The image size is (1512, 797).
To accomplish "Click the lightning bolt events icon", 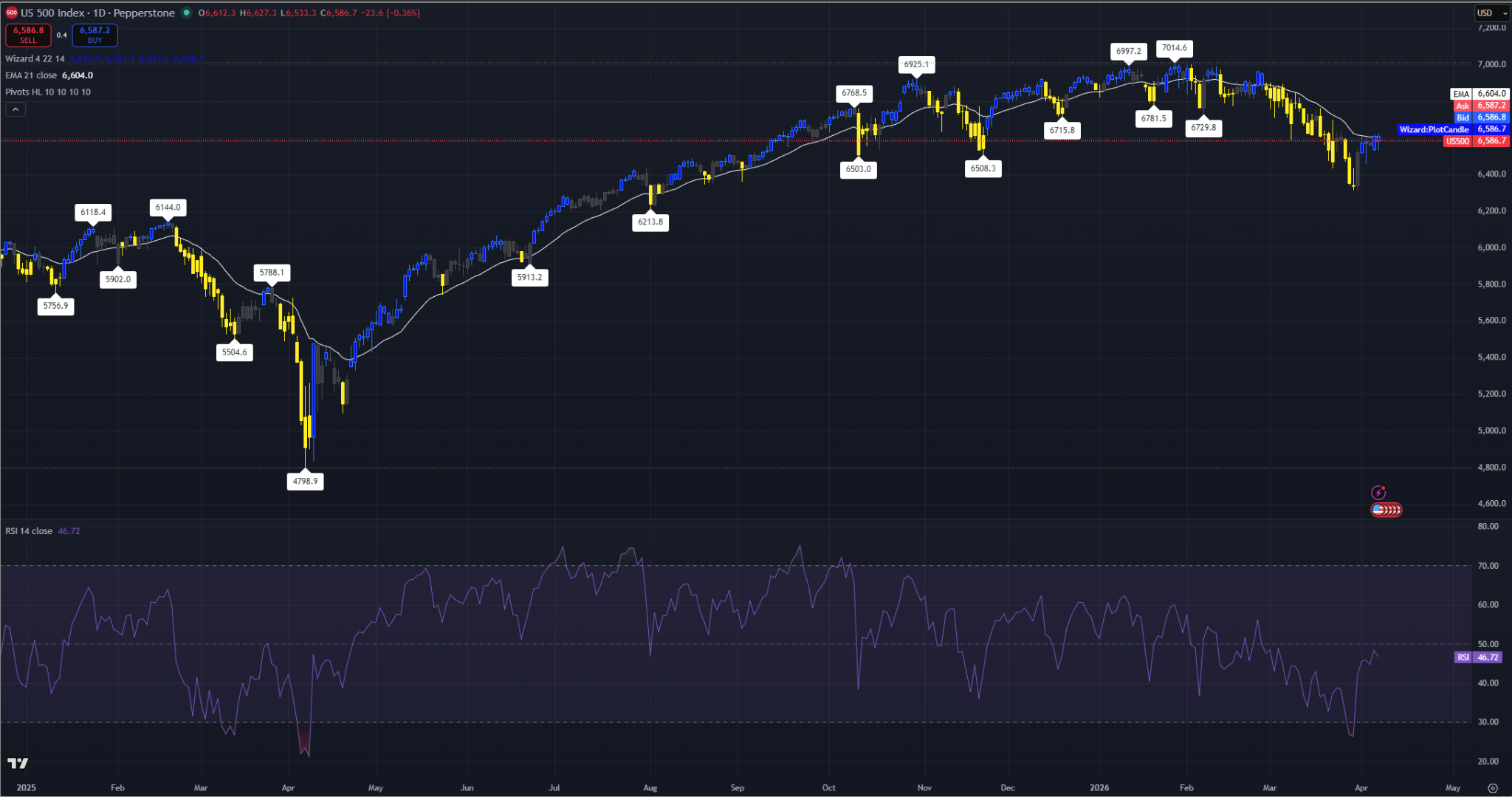I will click(1378, 493).
